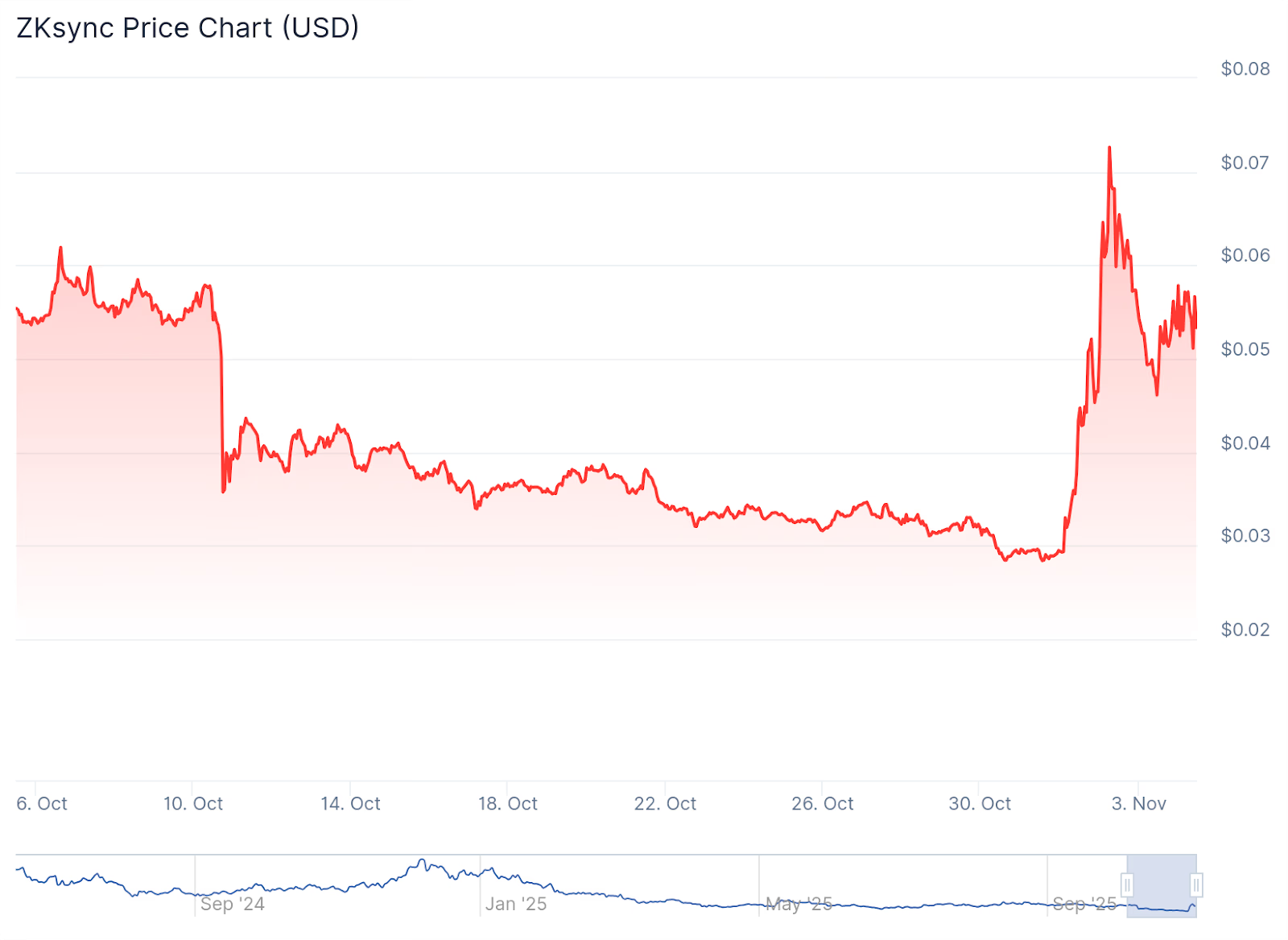Click the Jan '25 label in navigator
This screenshot has height=940, width=1288.
click(x=516, y=904)
